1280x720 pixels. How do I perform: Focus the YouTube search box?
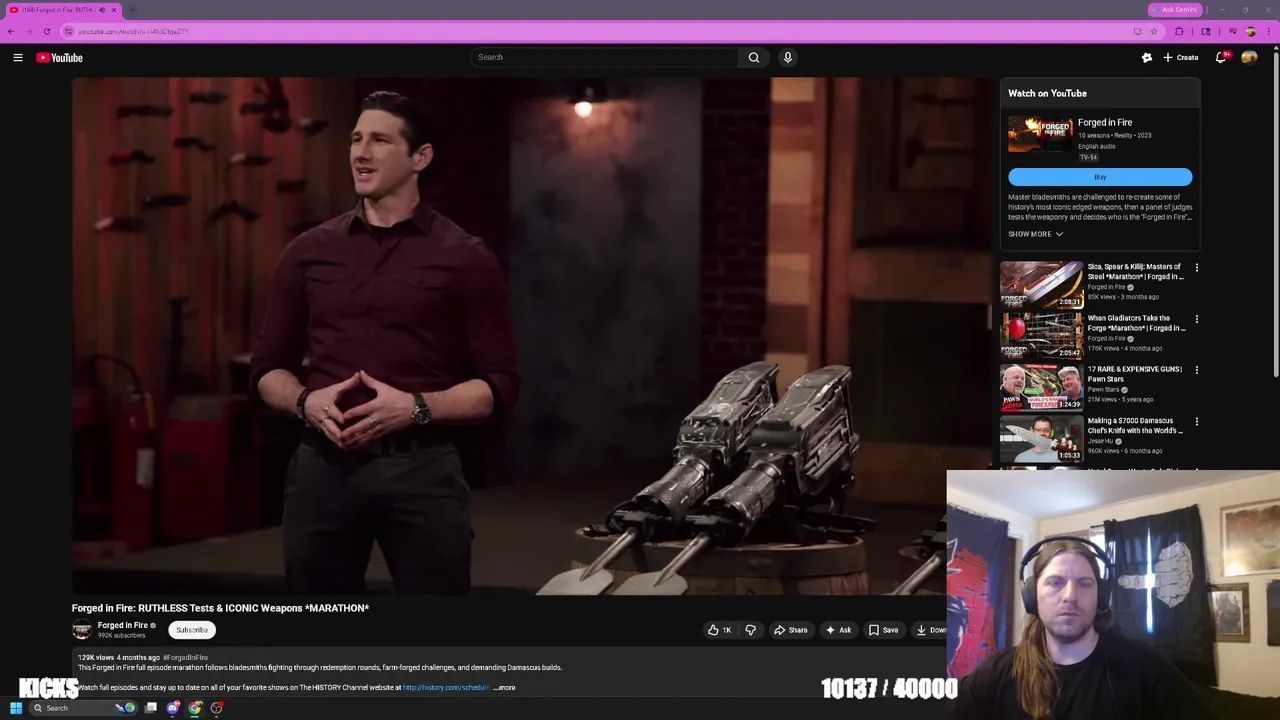point(605,57)
